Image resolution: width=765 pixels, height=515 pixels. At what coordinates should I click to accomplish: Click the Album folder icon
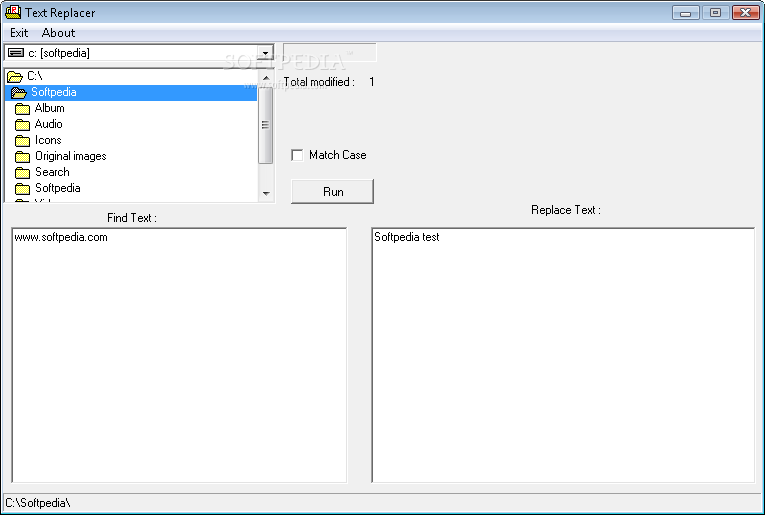coord(22,108)
